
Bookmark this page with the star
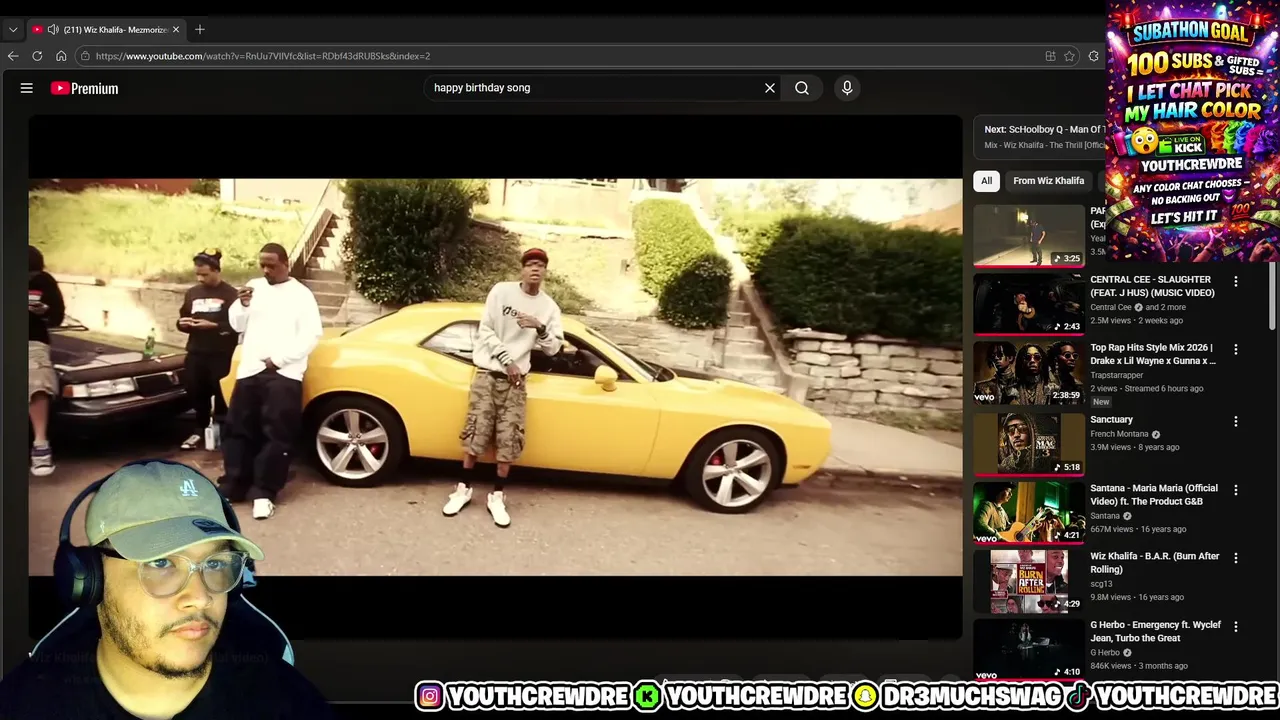coord(1069,56)
